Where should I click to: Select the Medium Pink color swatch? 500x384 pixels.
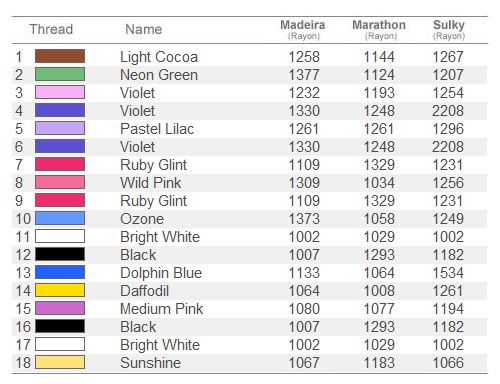click(60, 308)
